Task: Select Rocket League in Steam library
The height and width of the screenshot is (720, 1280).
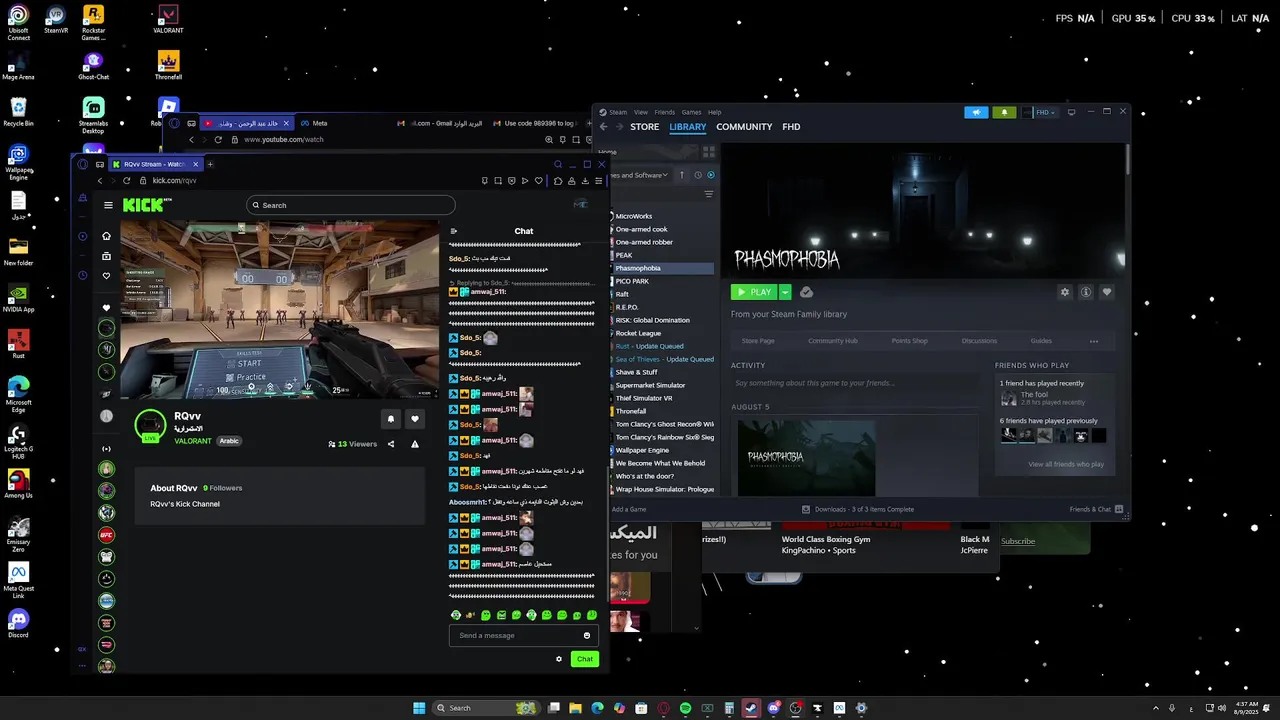Action: [x=638, y=333]
